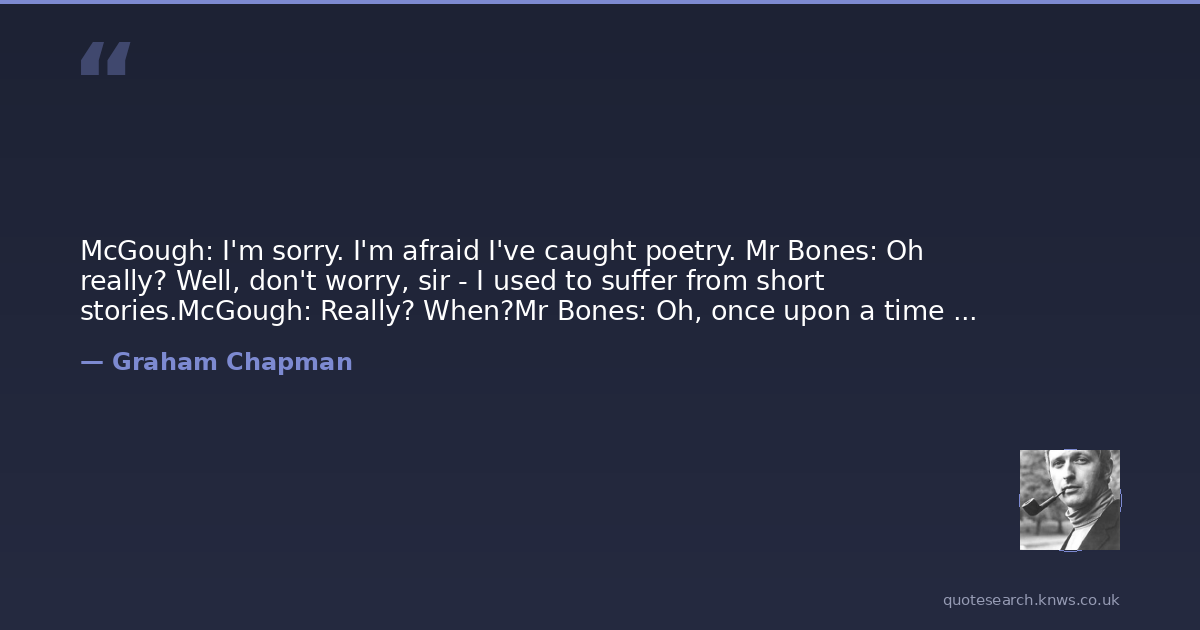Click the word "worry" in the second line
Viewport: 1200px width, 630px height.
click(363, 281)
